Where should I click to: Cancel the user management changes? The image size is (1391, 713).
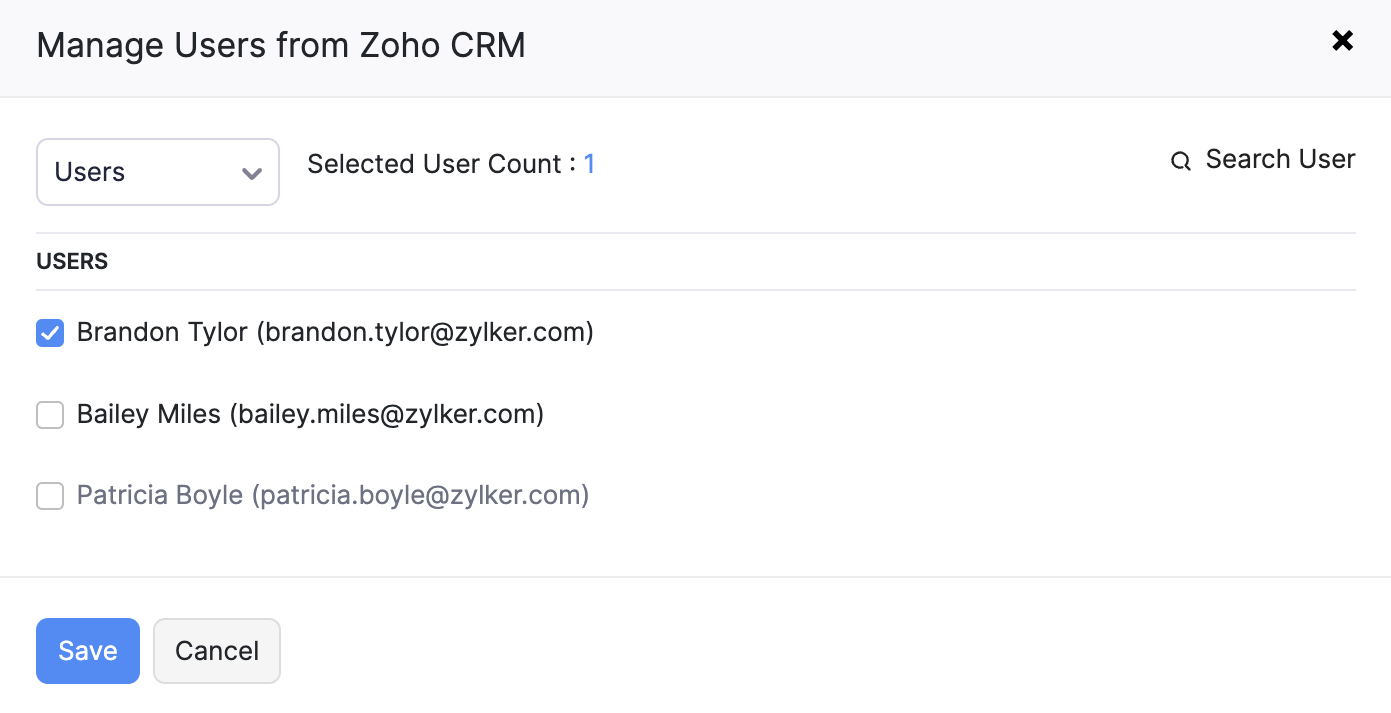click(x=216, y=650)
